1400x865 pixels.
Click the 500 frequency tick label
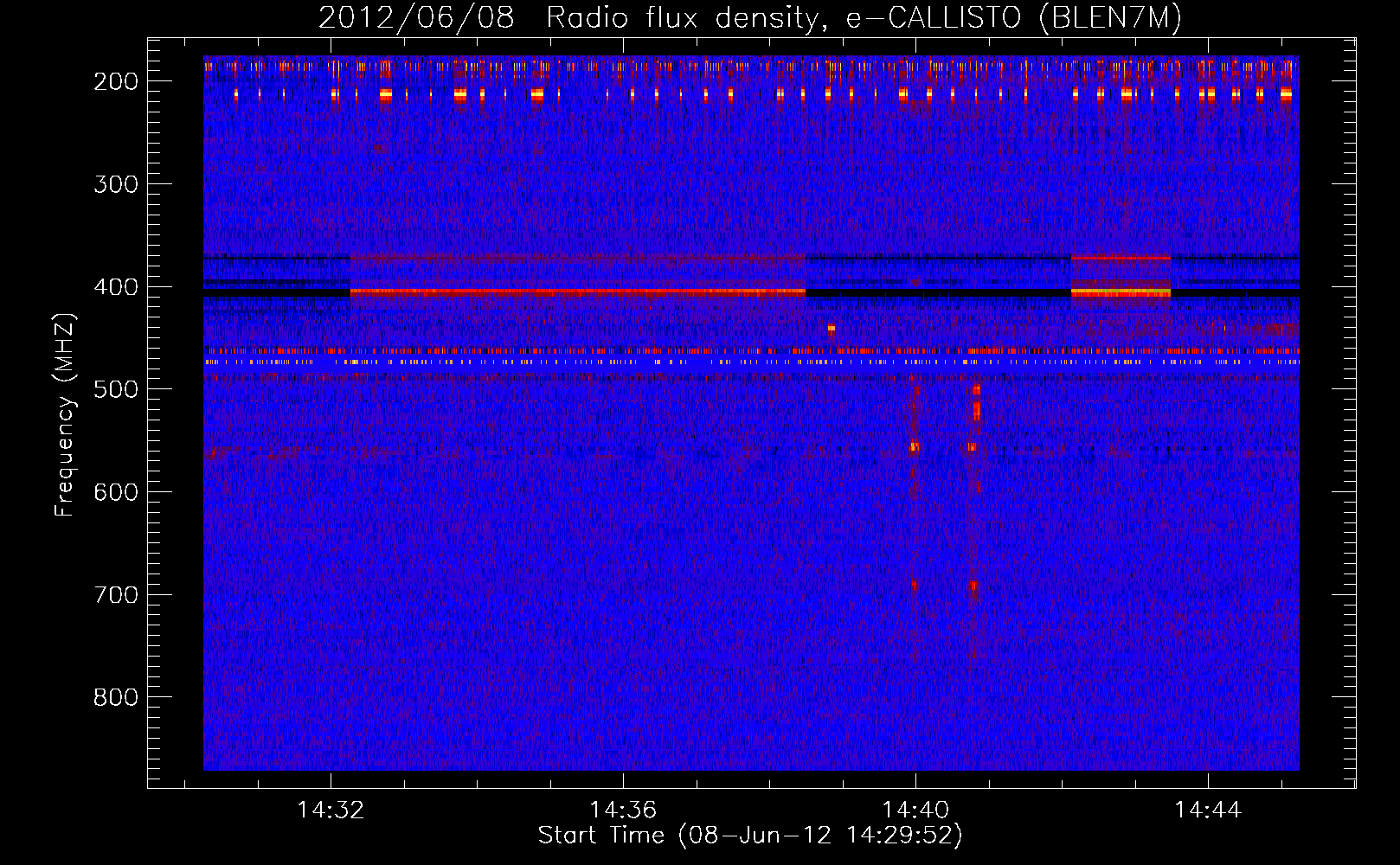point(116,389)
